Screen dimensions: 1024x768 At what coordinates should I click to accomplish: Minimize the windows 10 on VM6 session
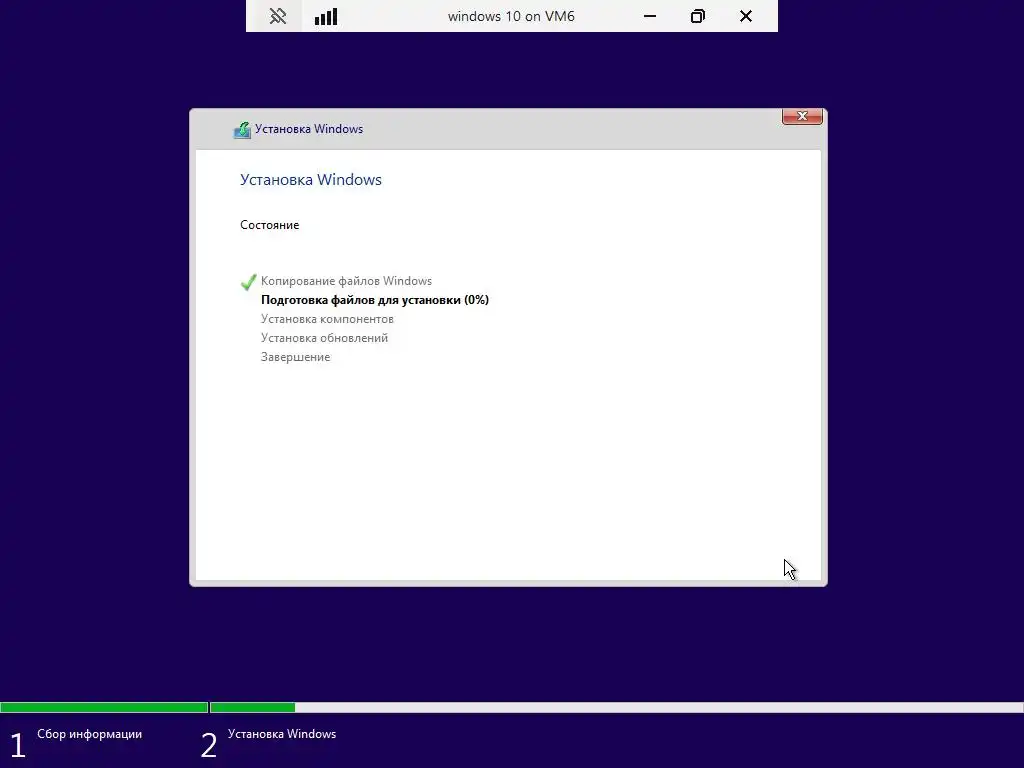pos(650,16)
